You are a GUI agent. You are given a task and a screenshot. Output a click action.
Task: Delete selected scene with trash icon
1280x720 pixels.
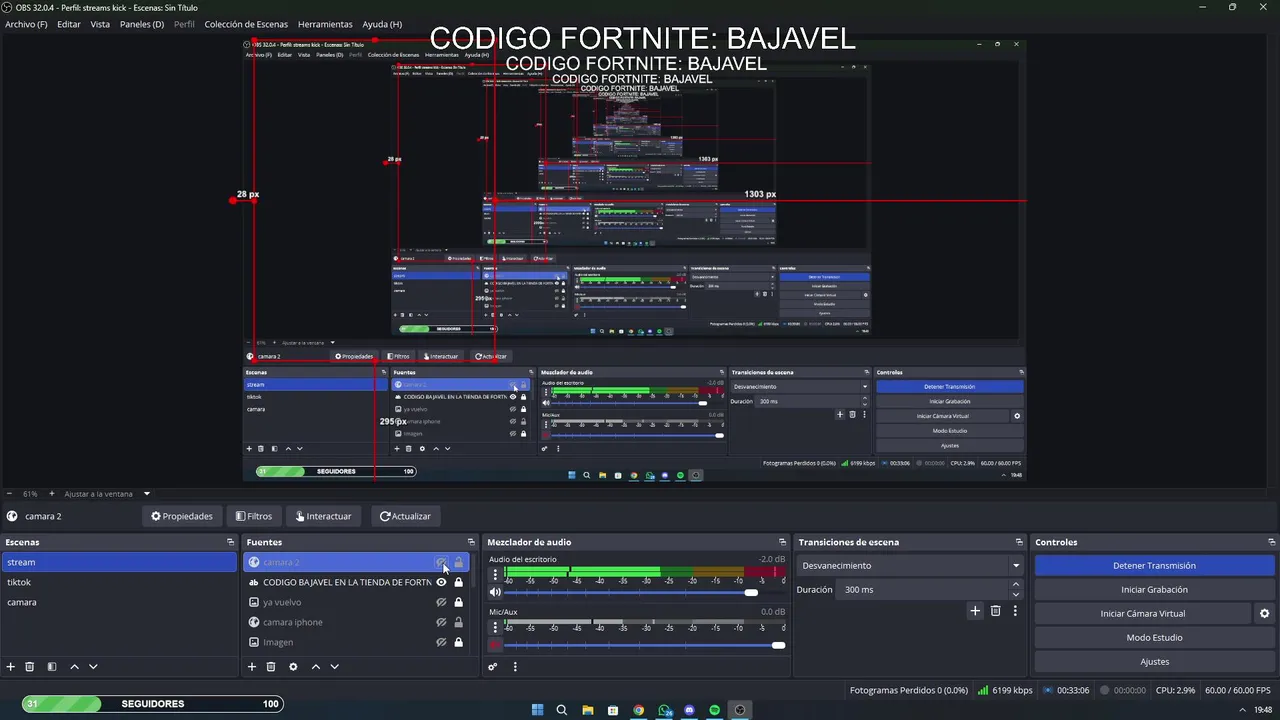pyautogui.click(x=30, y=667)
